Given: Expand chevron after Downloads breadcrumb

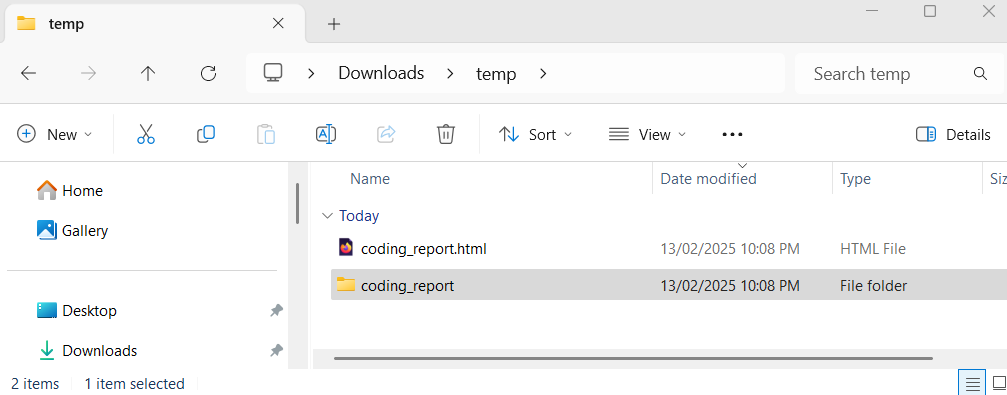Looking at the screenshot, I should point(450,74).
